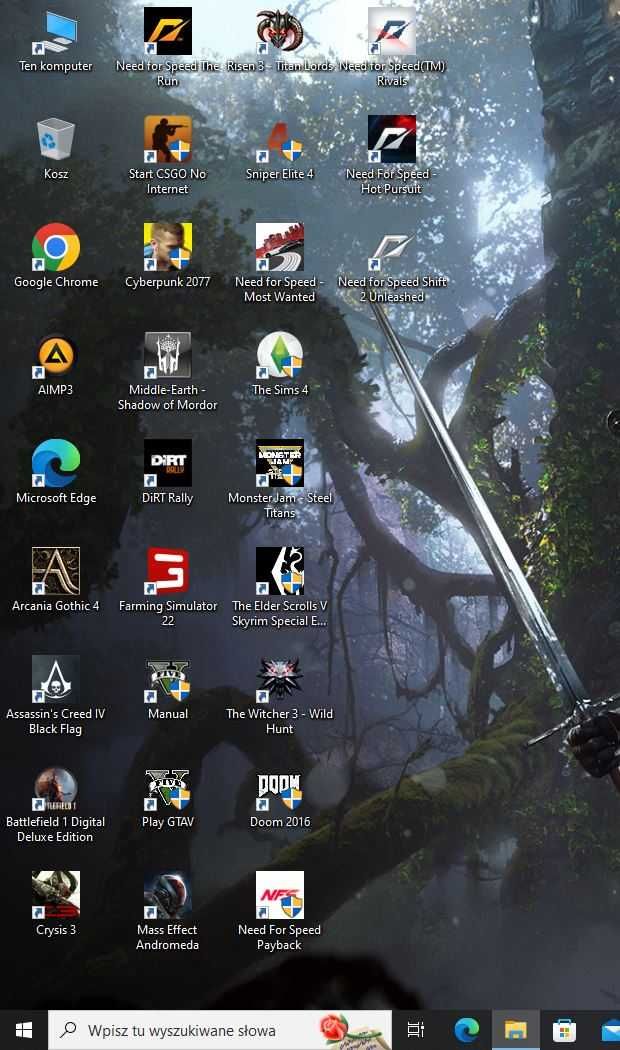The image size is (620, 1050).
Task: Open Ten komputer desktop shortcut
Action: pyautogui.click(x=56, y=31)
